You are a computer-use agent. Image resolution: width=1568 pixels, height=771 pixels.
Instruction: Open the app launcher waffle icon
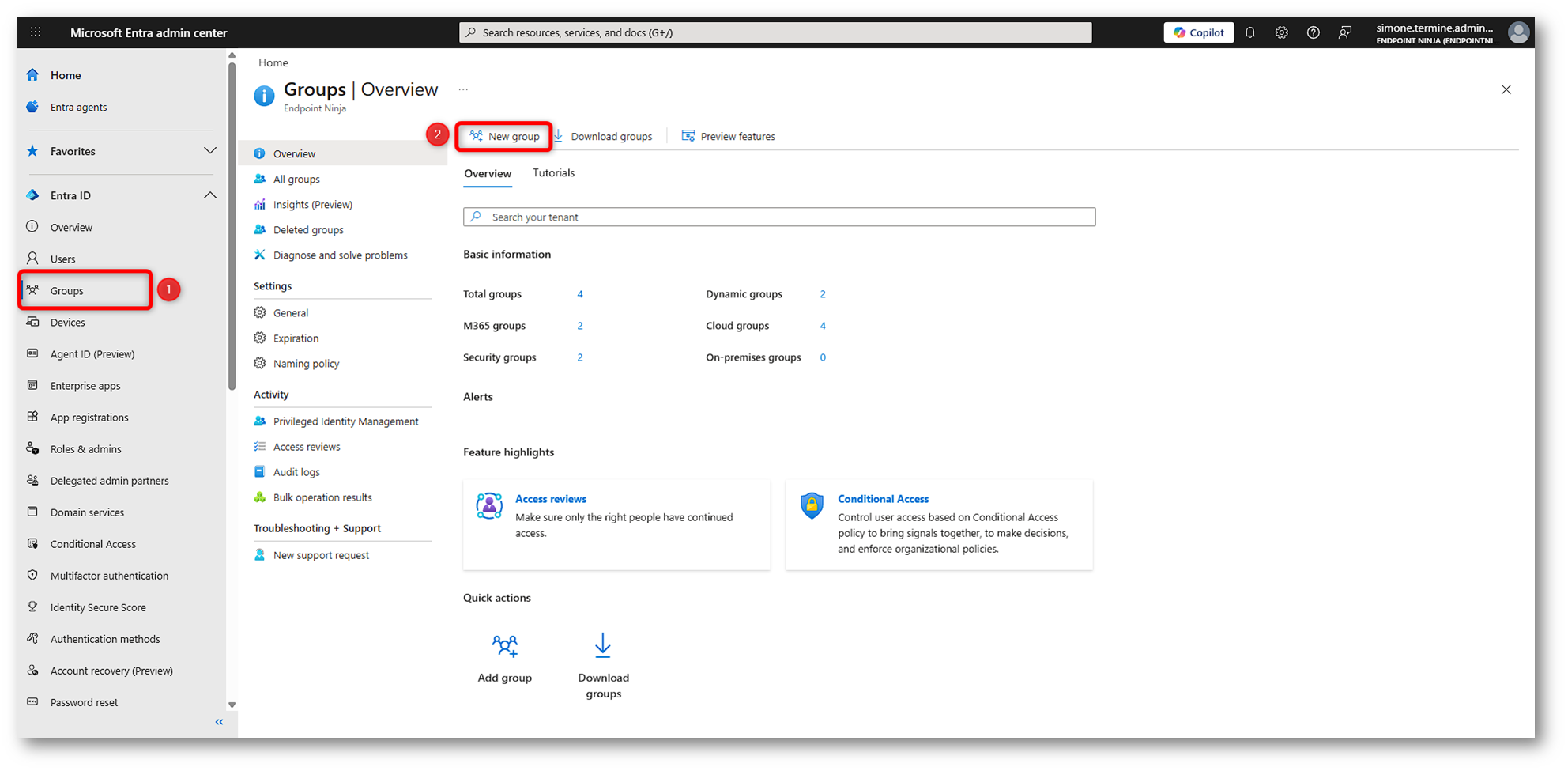pos(36,32)
